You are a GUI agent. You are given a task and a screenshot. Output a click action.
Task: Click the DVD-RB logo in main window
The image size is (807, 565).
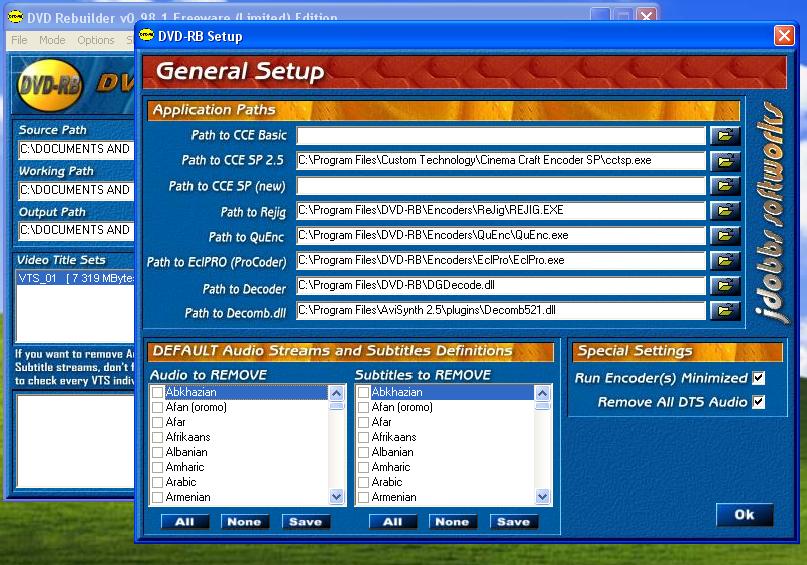pos(50,85)
